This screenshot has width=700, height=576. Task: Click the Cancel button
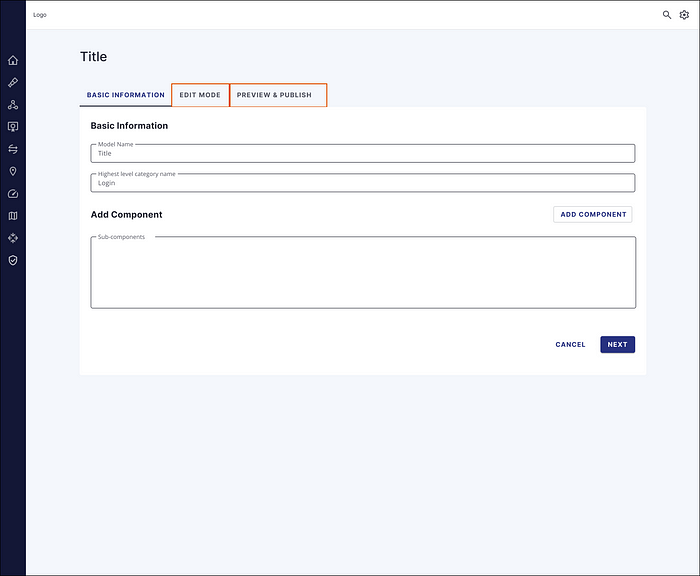tap(570, 345)
